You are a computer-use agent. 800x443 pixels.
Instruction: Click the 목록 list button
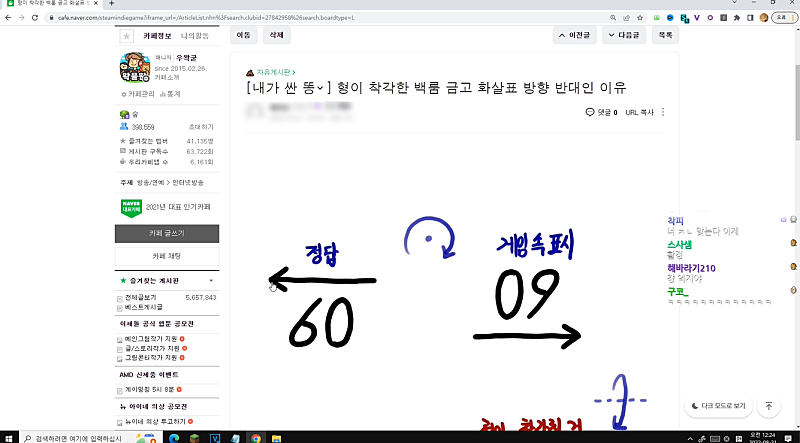[x=665, y=36]
